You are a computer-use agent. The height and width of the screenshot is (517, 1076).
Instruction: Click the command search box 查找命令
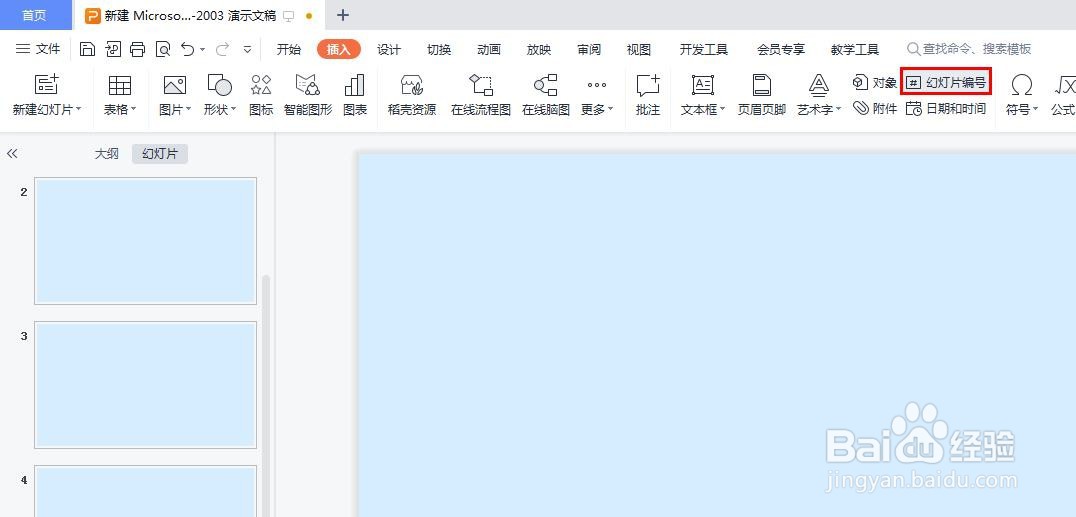[969, 49]
